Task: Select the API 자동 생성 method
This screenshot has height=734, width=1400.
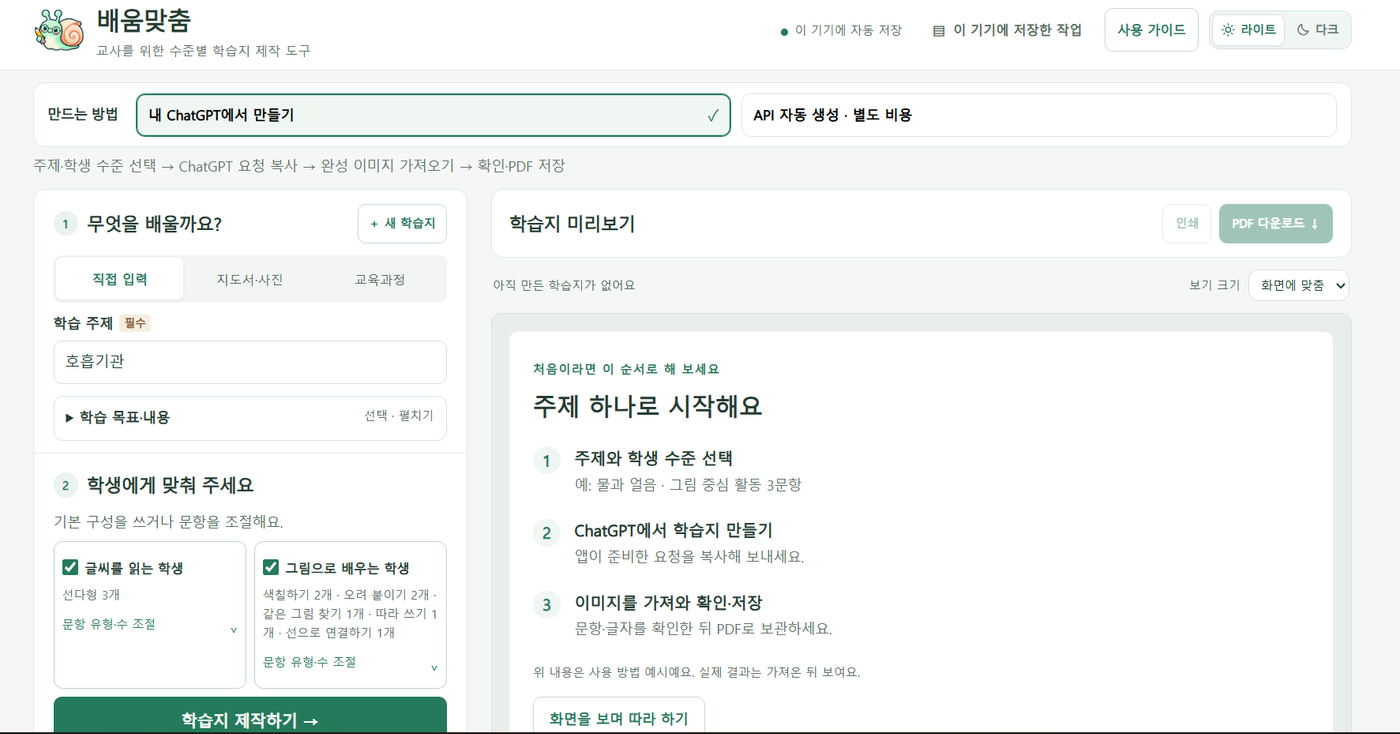Action: click(x=1038, y=115)
